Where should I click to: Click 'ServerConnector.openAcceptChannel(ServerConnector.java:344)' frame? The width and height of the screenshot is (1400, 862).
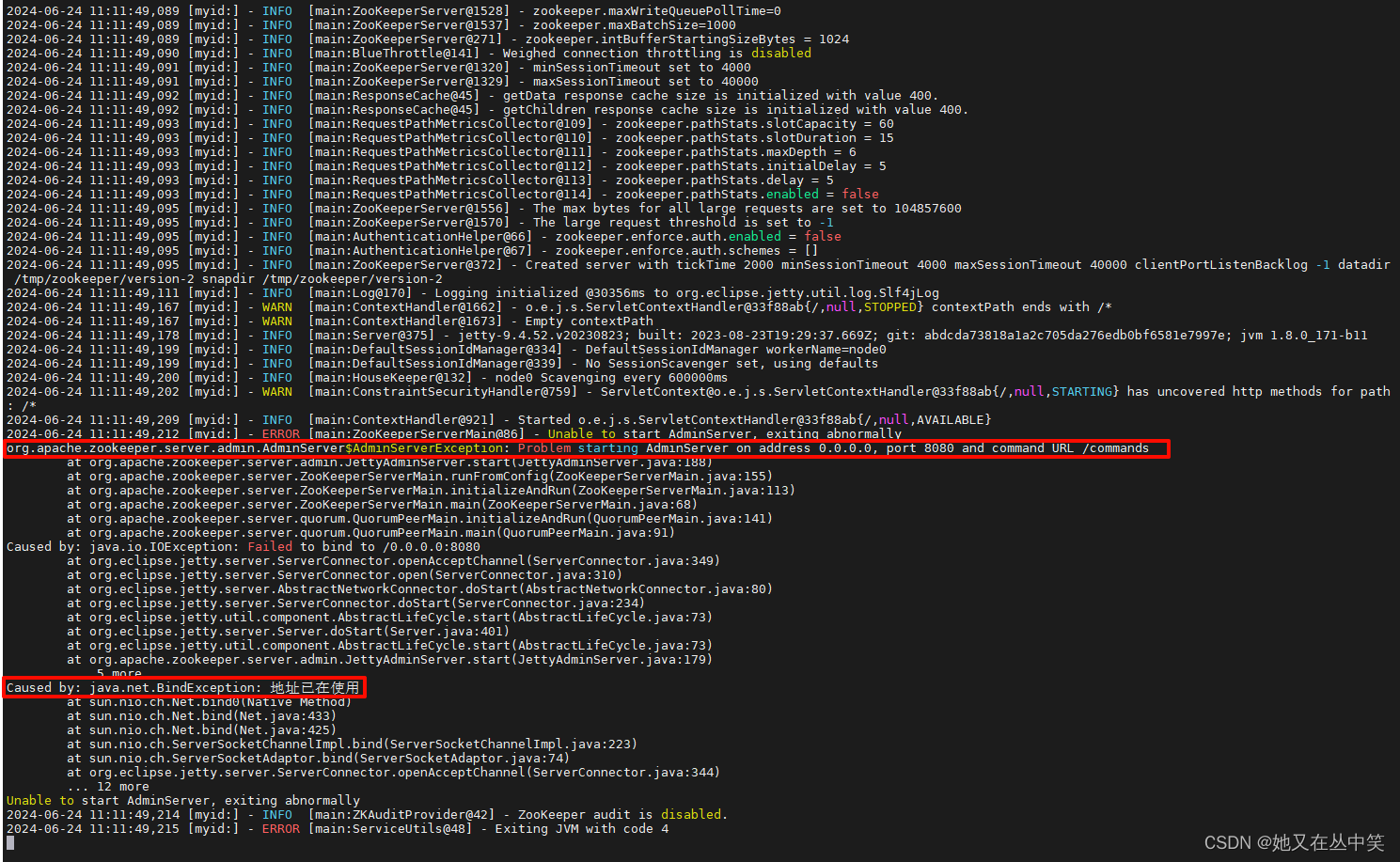[393, 773]
